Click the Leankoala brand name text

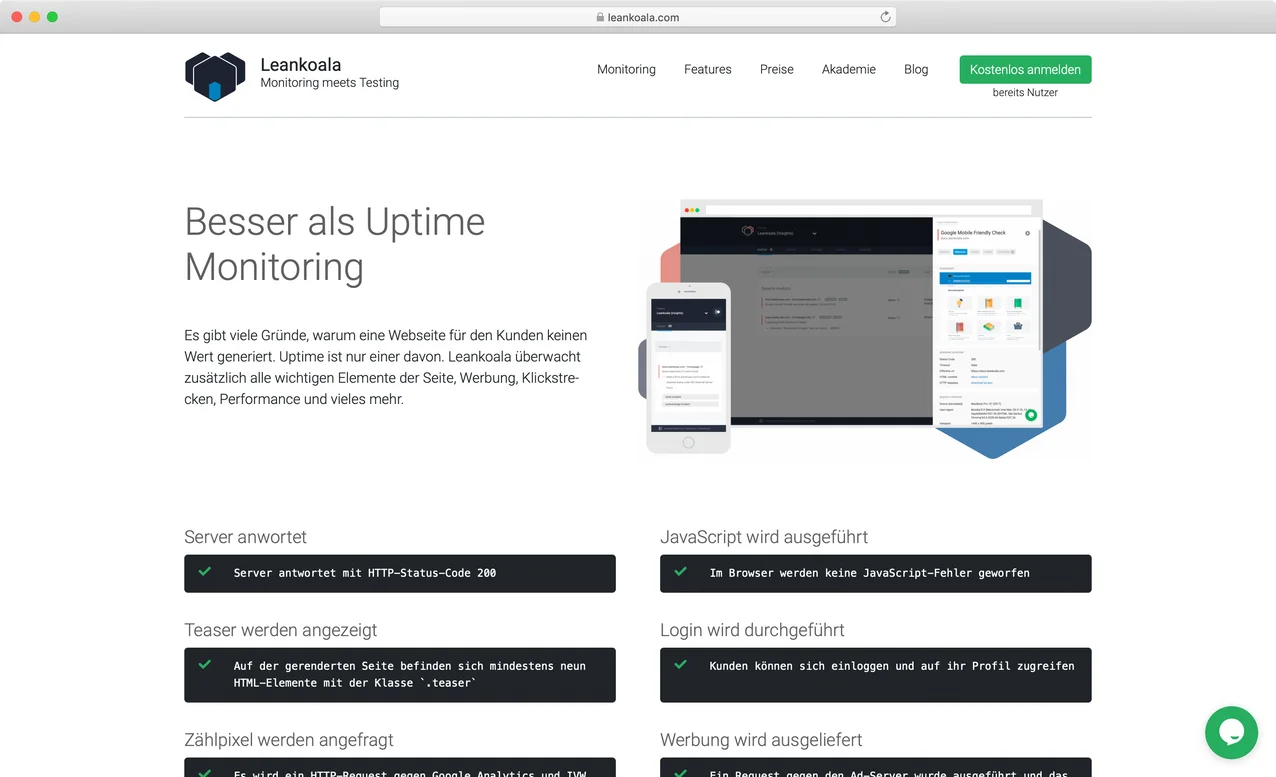300,65
